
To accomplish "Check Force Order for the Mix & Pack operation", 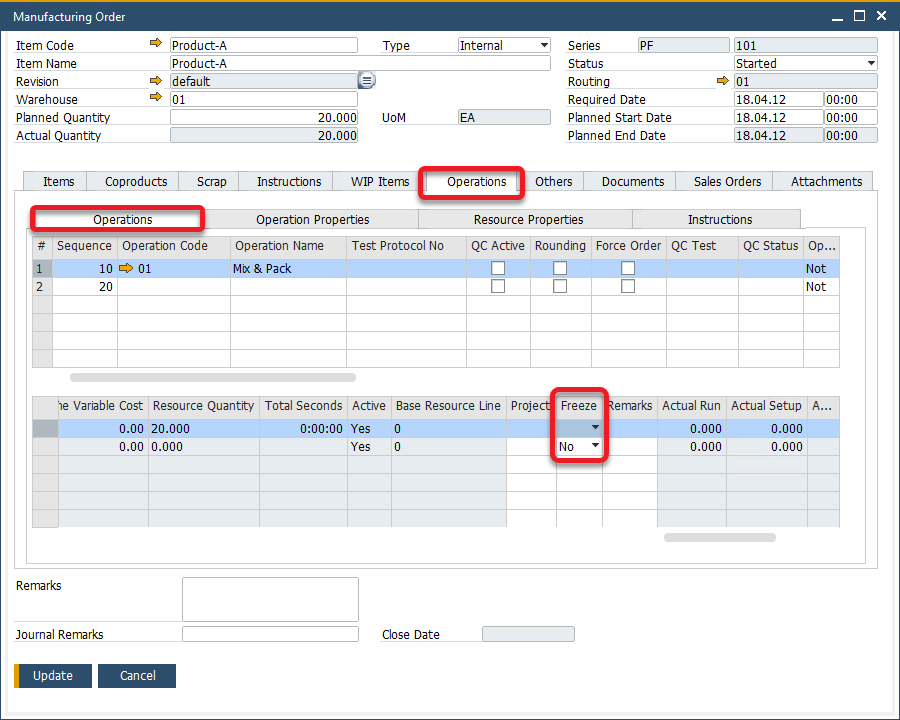I will tap(628, 268).
